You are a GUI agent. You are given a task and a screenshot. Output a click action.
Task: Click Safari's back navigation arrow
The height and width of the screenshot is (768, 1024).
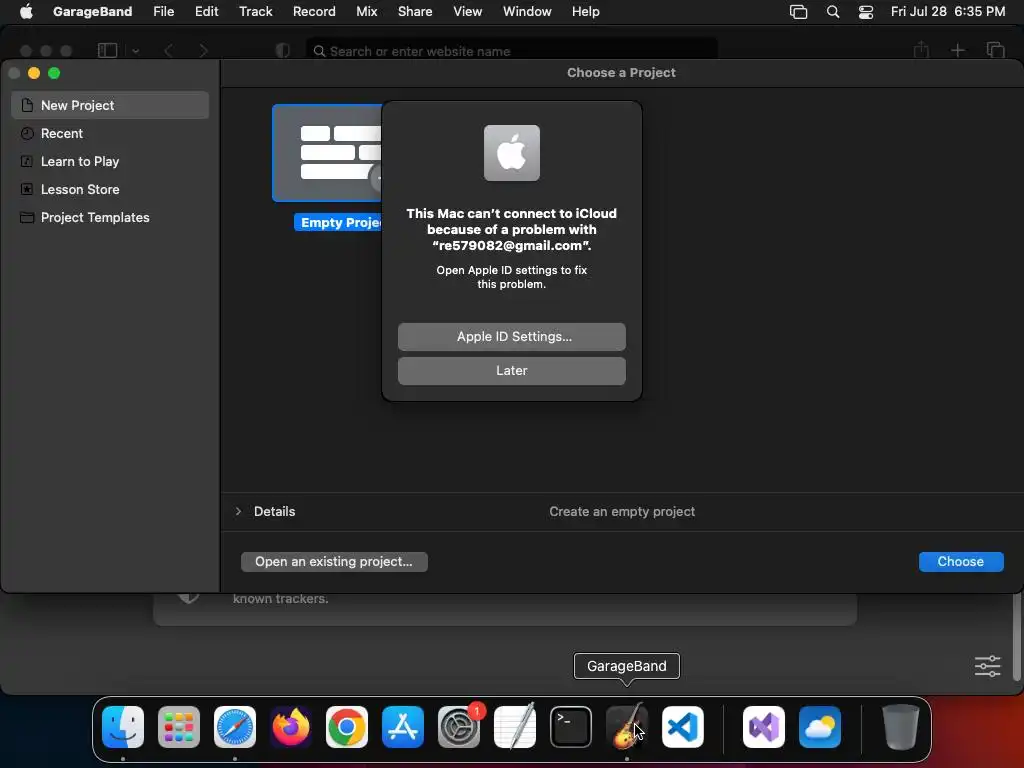click(x=168, y=51)
